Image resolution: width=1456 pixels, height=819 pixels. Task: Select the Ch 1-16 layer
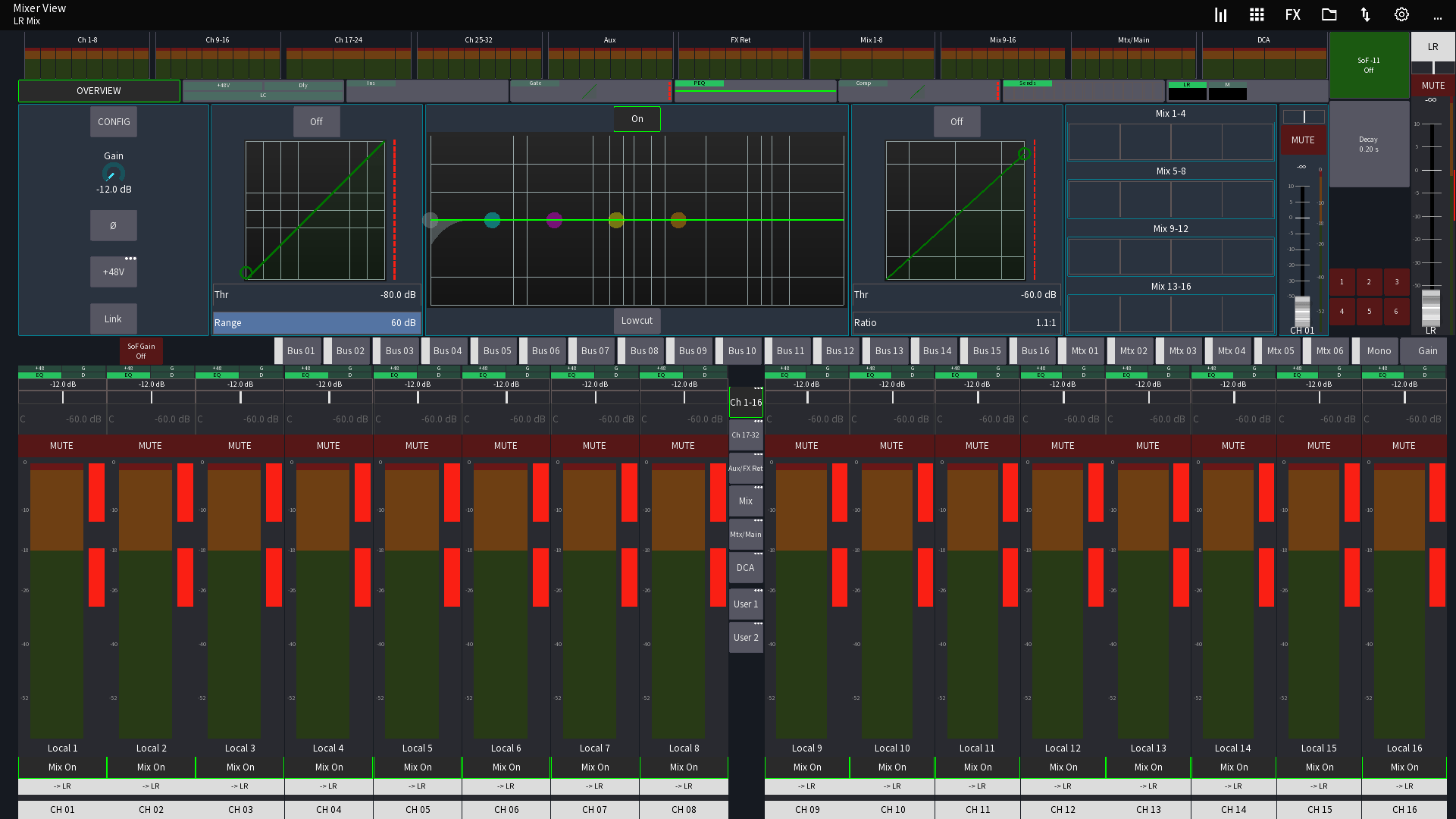pyautogui.click(x=745, y=403)
